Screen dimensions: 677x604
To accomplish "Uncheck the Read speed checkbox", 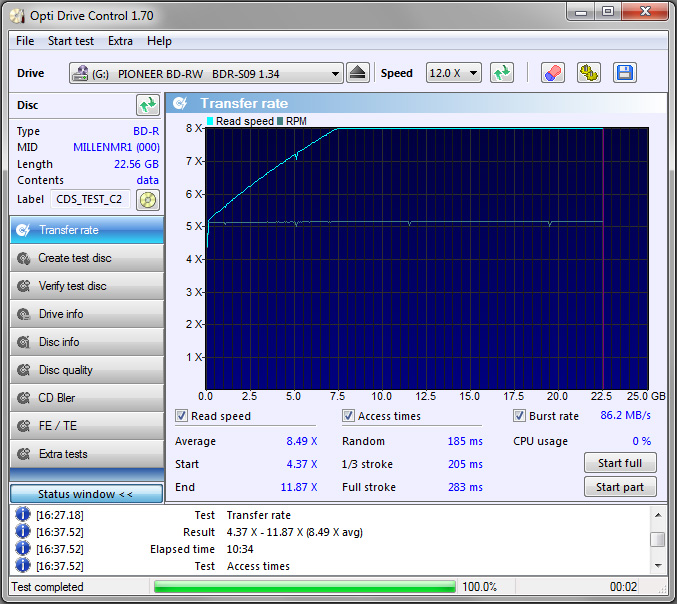I will (x=182, y=416).
